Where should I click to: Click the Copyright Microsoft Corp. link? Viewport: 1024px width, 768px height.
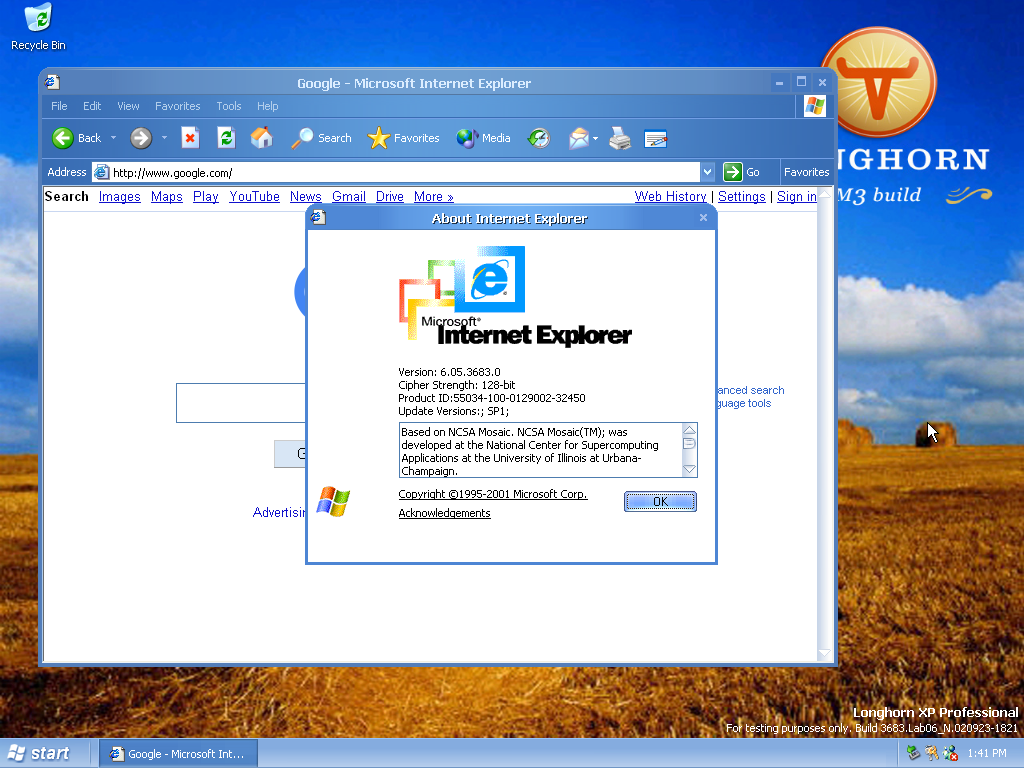[x=493, y=494]
